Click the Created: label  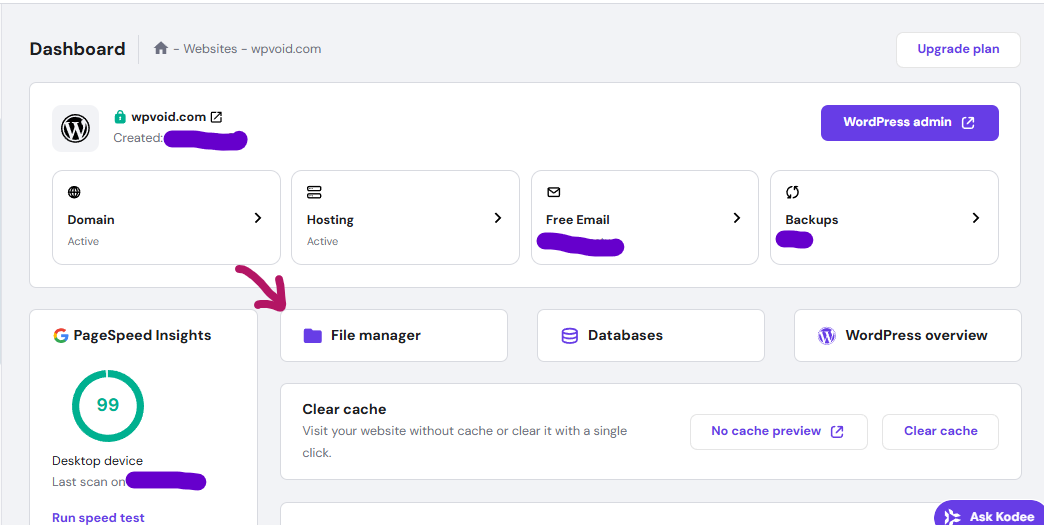(x=138, y=138)
